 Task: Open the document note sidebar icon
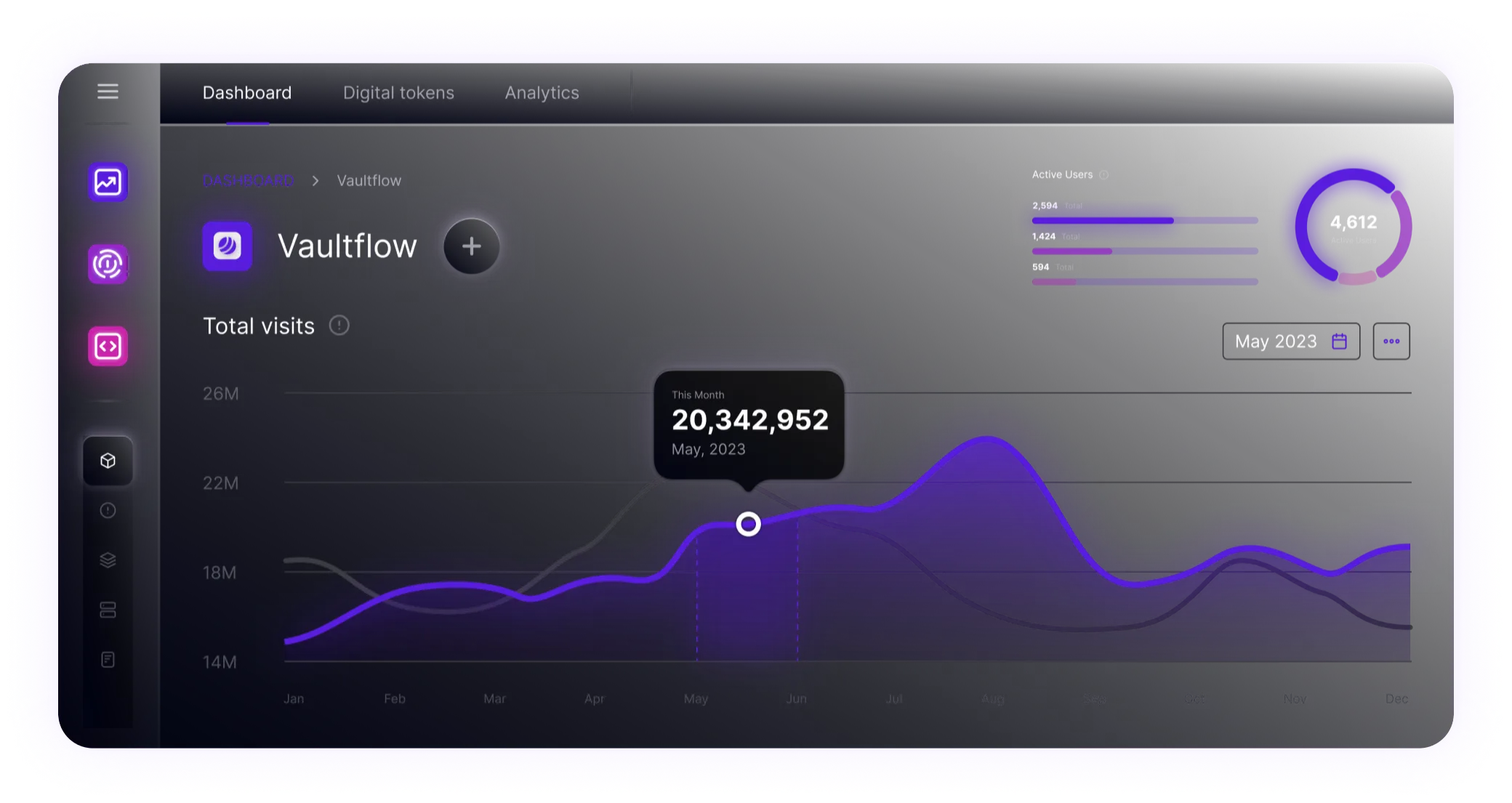click(108, 660)
